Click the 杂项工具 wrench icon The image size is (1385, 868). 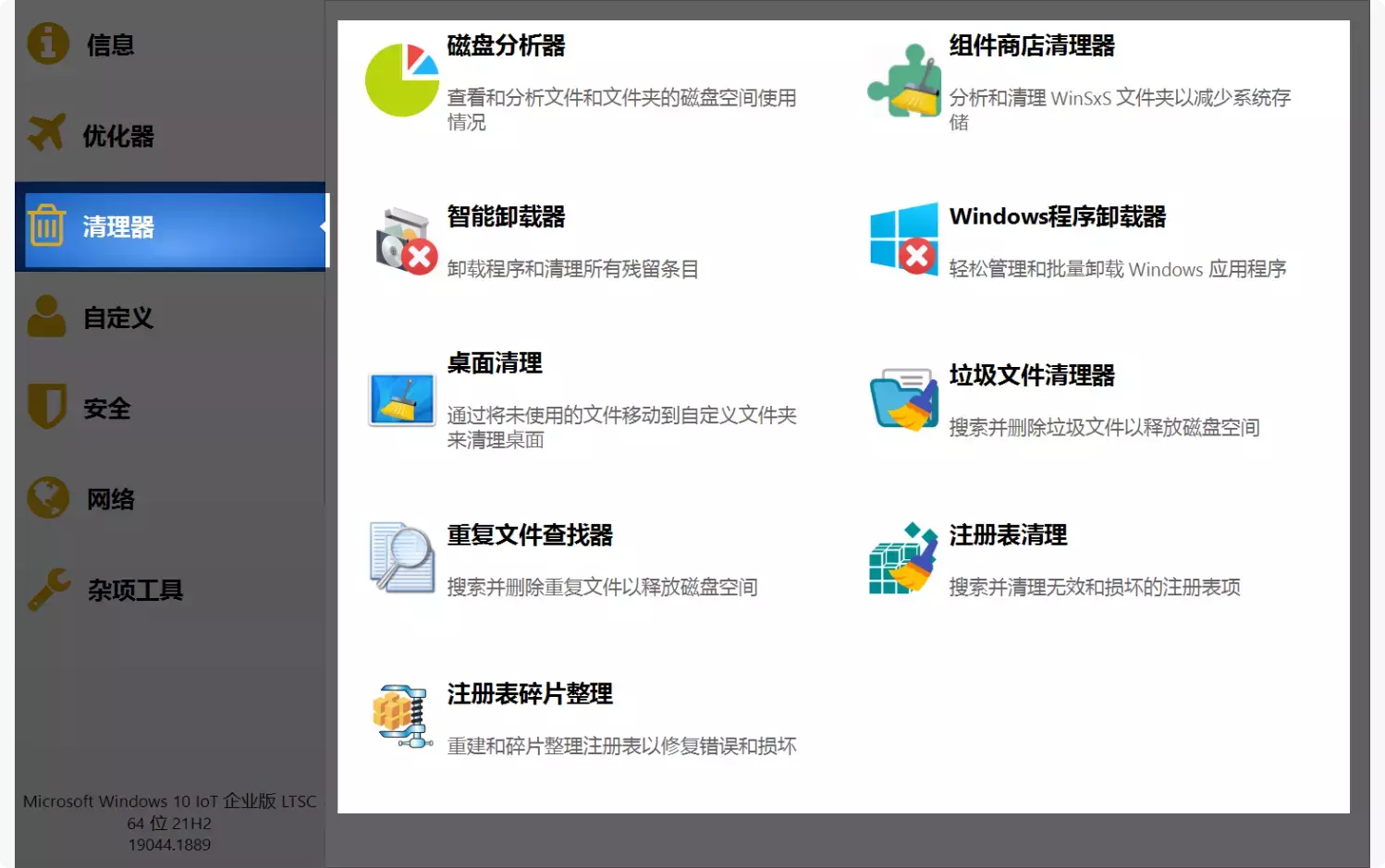pyautogui.click(x=46, y=589)
